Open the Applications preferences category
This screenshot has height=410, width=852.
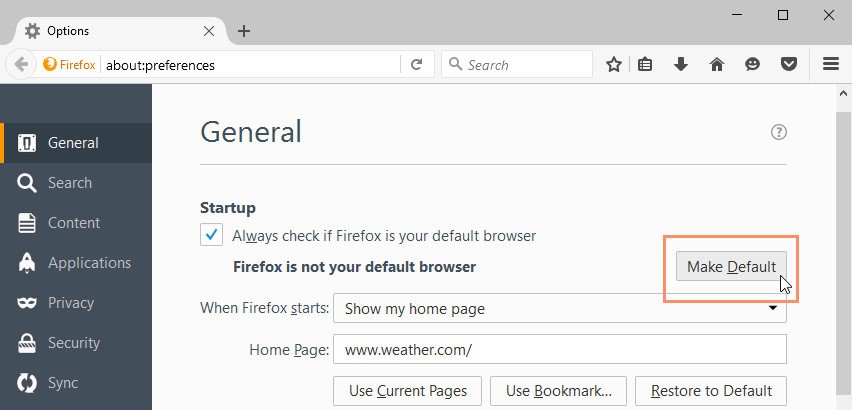click(89, 263)
